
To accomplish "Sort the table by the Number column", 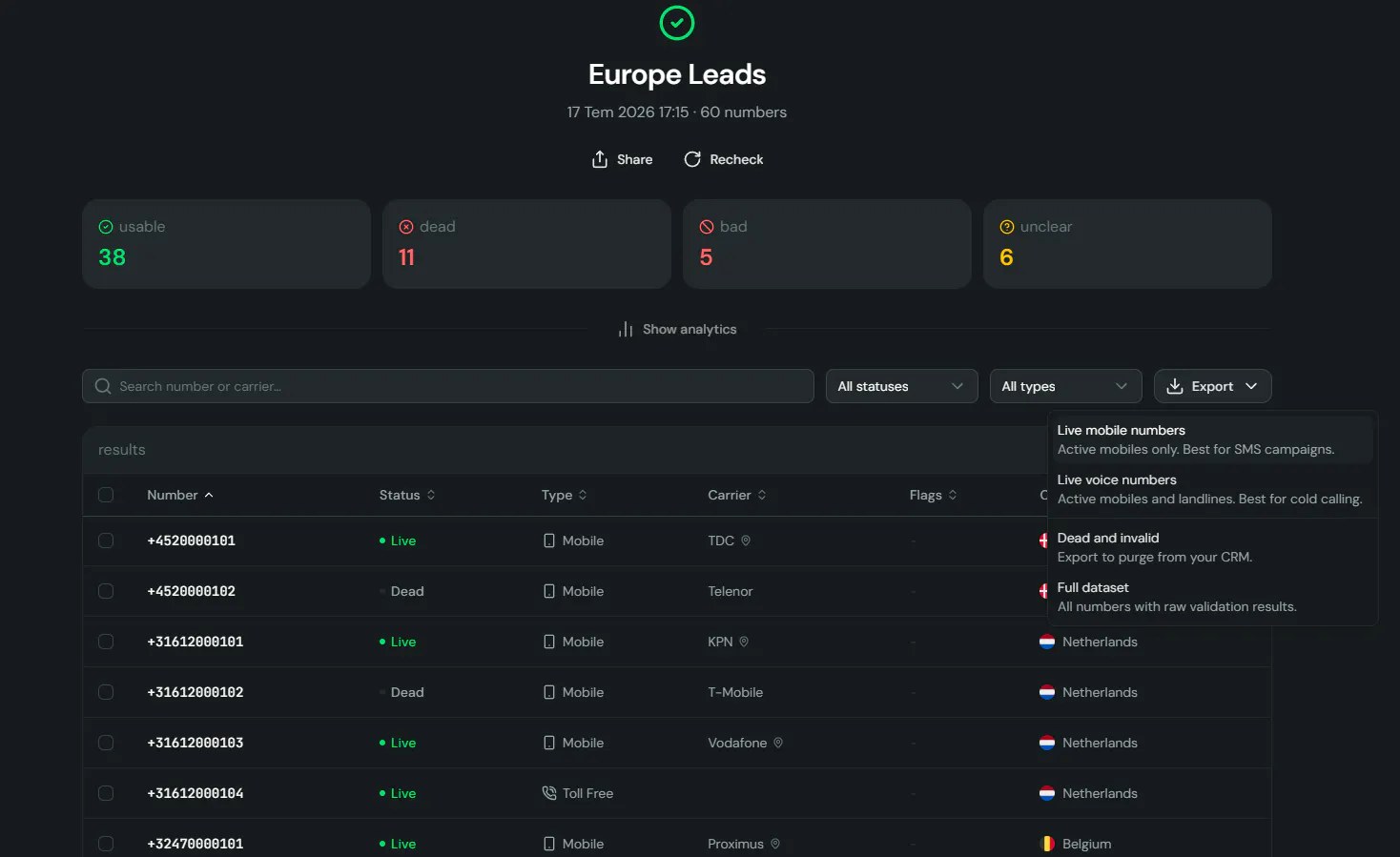I will (180, 495).
